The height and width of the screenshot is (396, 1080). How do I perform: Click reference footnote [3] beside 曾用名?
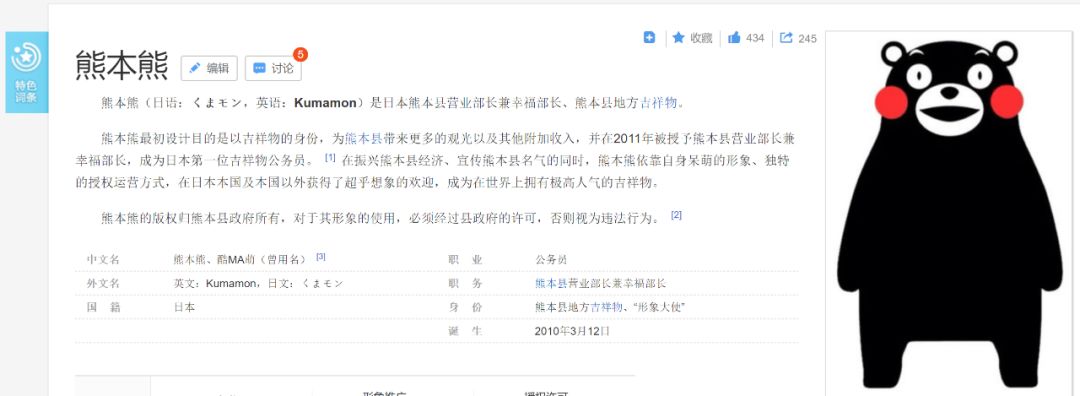click(x=321, y=256)
